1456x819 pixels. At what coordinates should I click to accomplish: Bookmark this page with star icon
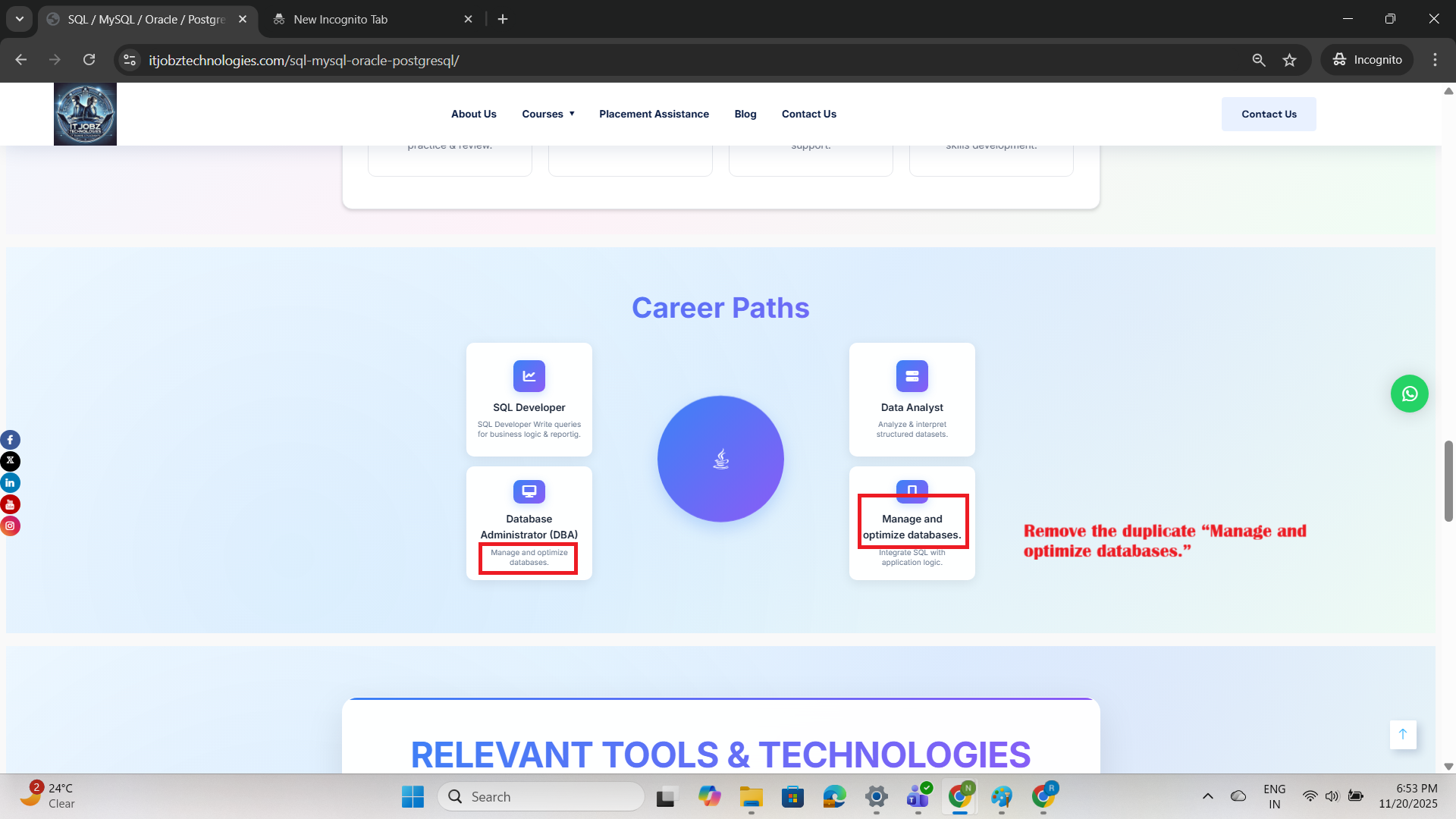pos(1289,60)
